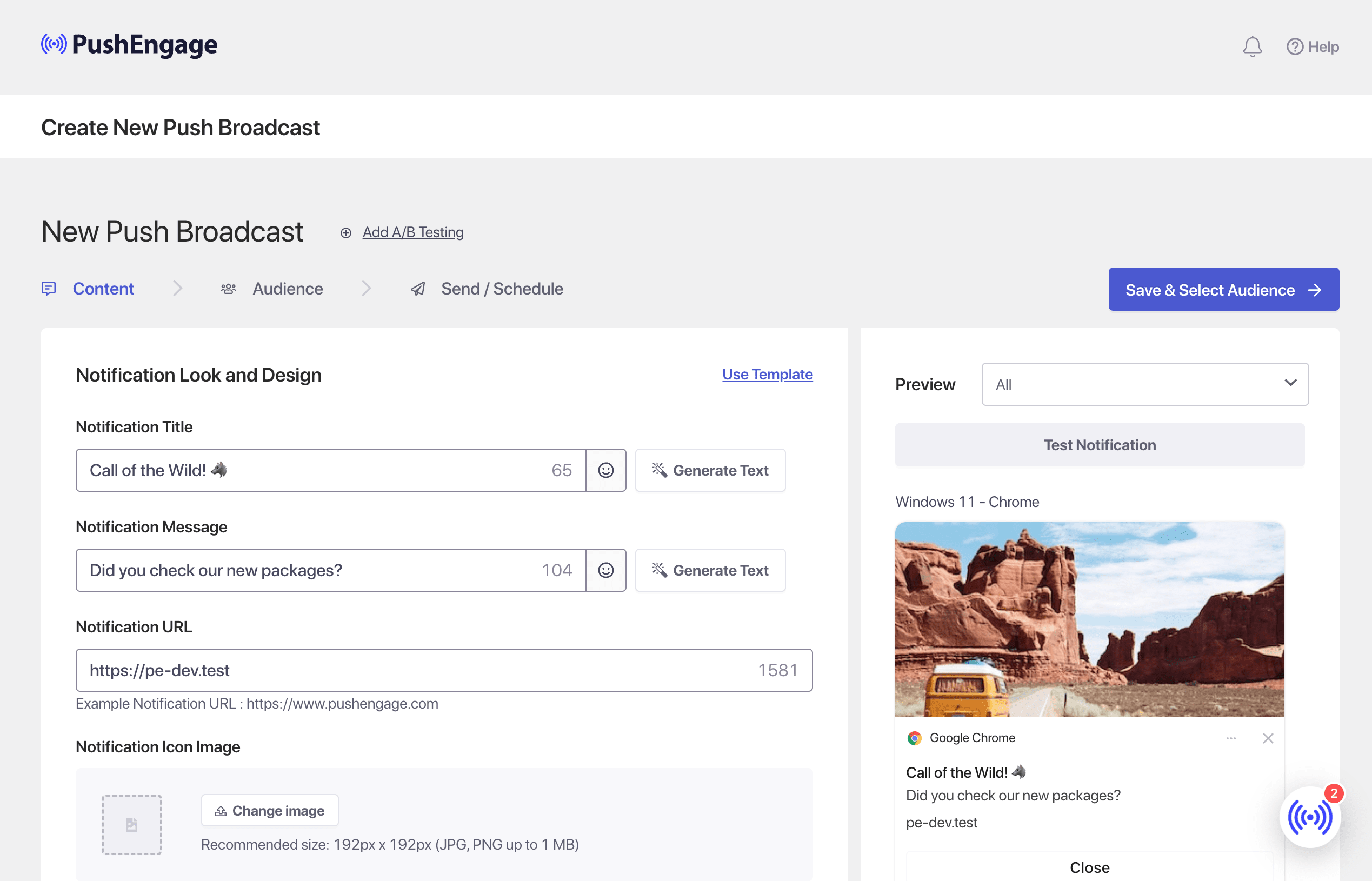Image resolution: width=1372 pixels, height=881 pixels.
Task: Select the Content step
Action: point(103,289)
